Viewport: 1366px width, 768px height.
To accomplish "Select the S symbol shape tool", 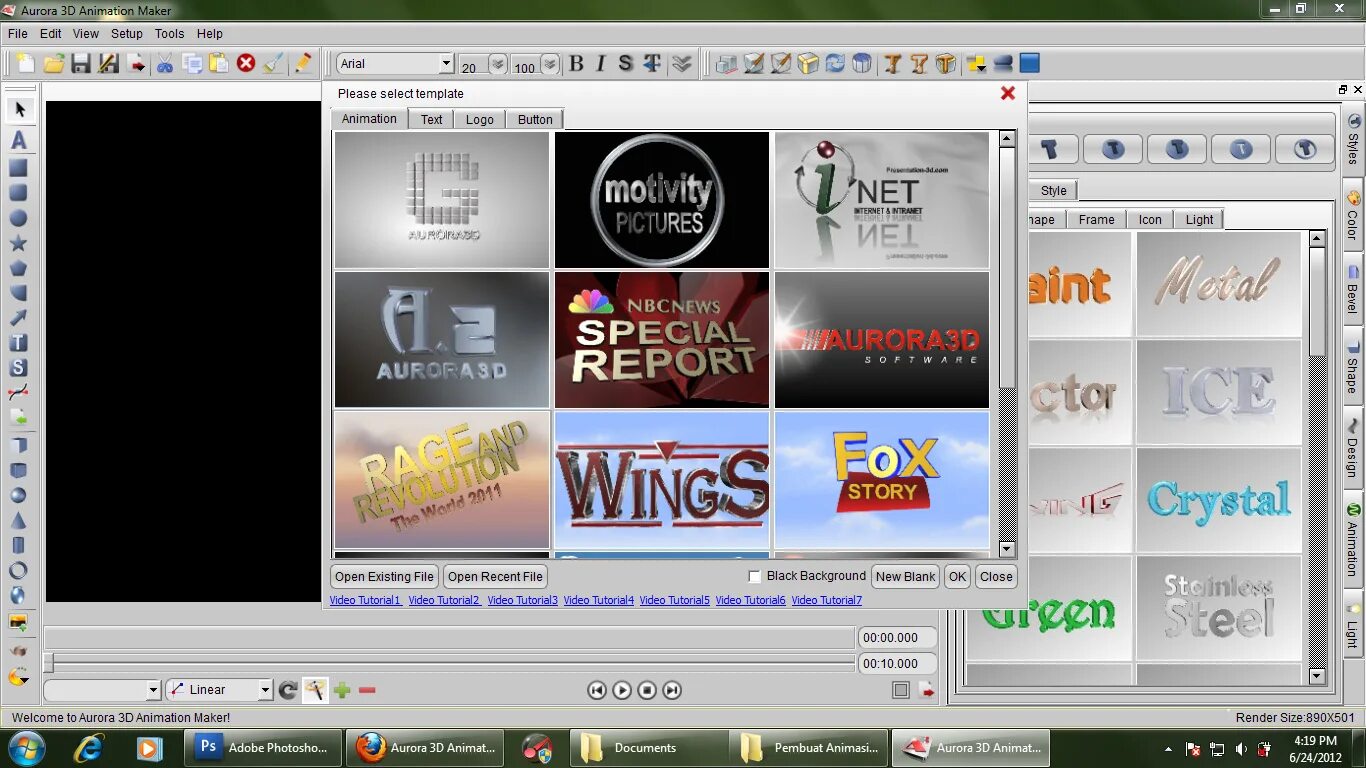I will pos(18,368).
